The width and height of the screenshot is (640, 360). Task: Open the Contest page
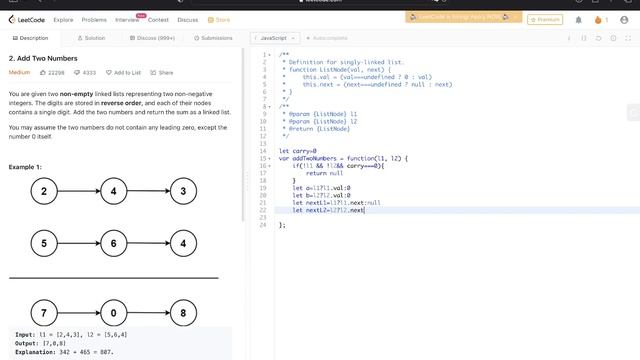(x=158, y=20)
